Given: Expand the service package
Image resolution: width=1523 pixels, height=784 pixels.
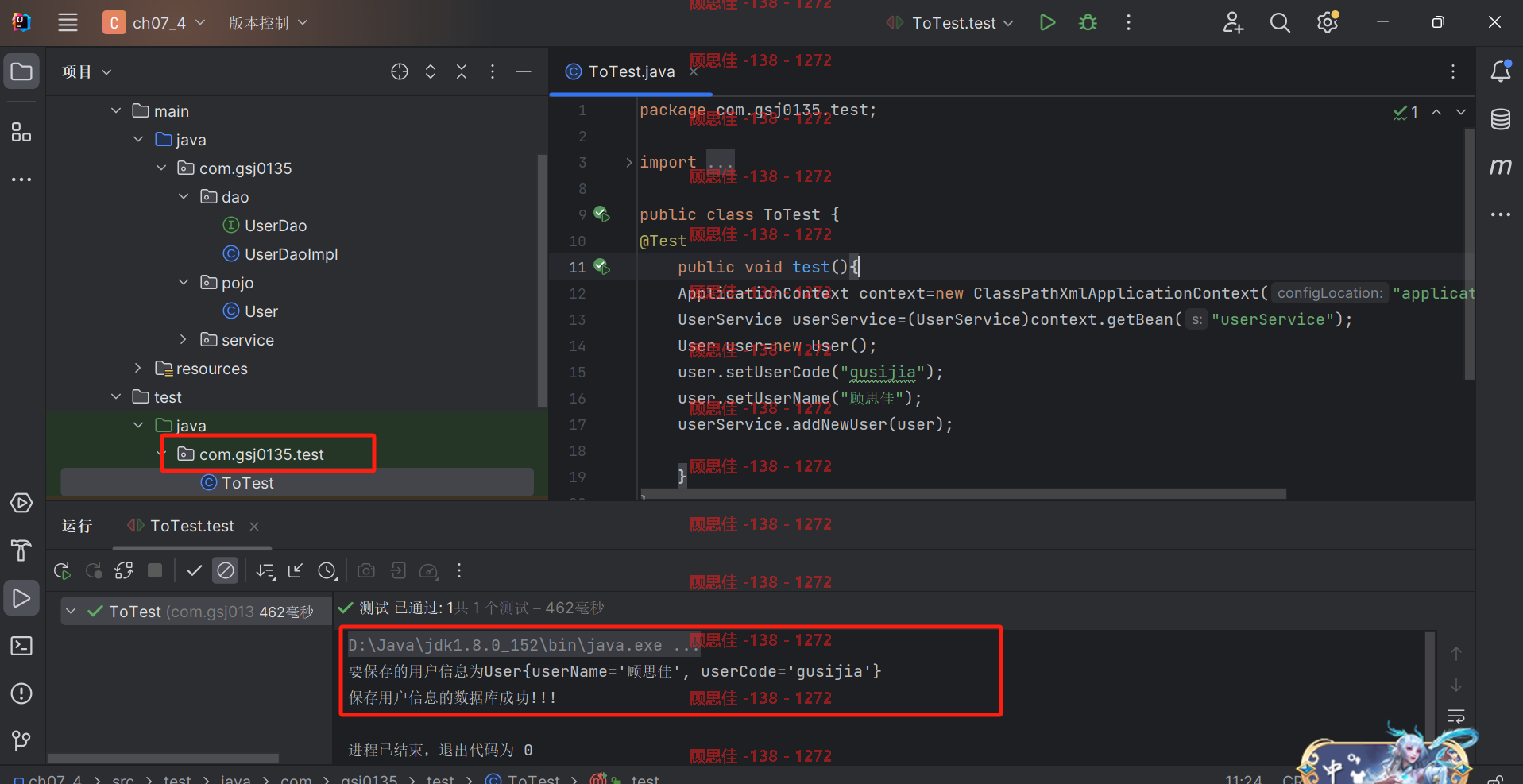Looking at the screenshot, I should tap(184, 339).
